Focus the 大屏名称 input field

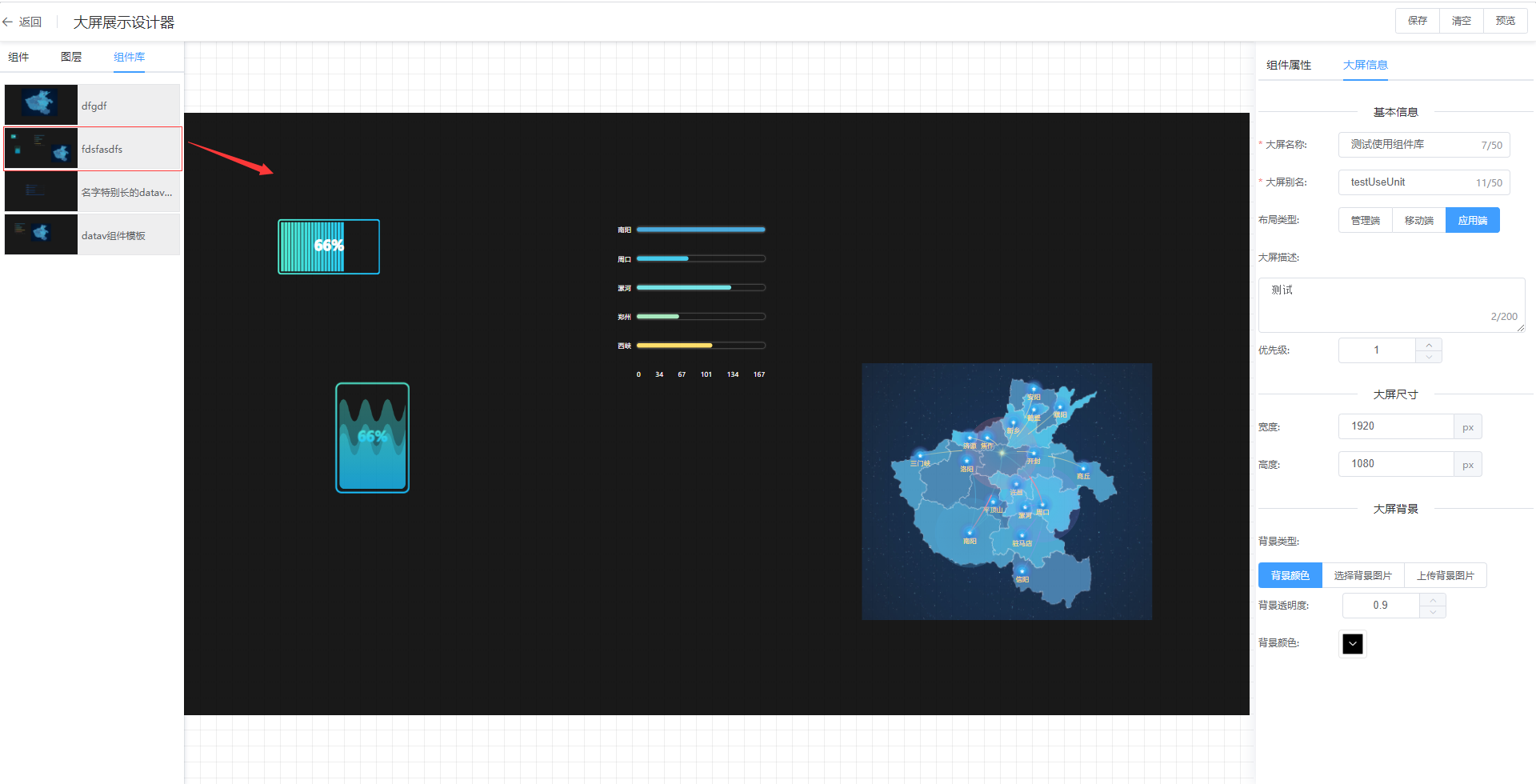point(1424,145)
